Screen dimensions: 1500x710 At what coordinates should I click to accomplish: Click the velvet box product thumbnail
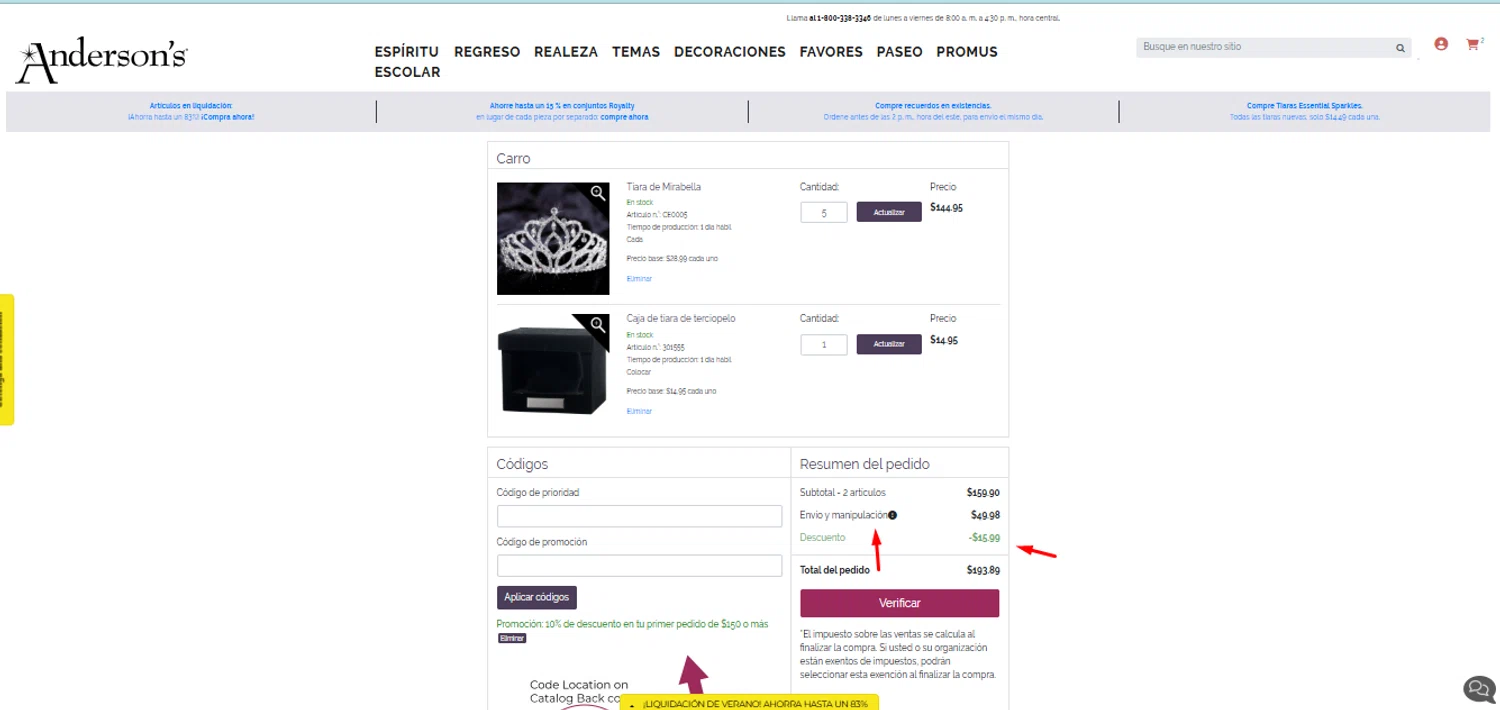coord(553,364)
